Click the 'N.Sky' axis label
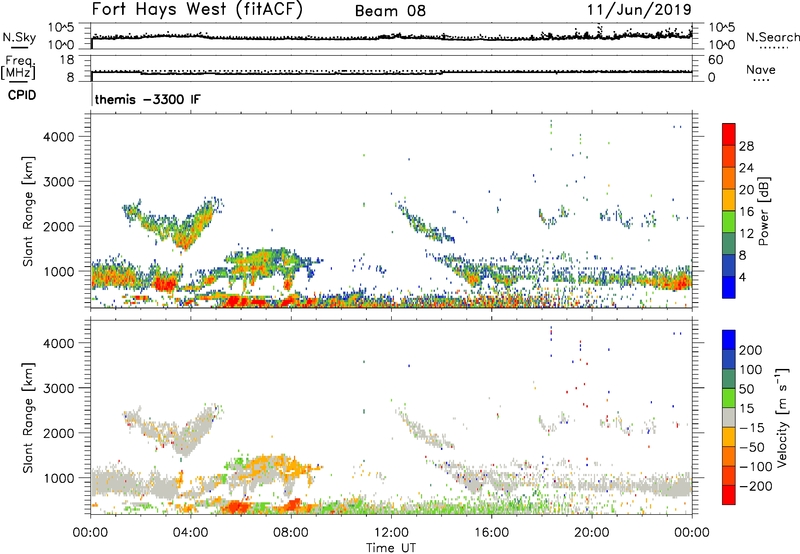 tap(19, 37)
